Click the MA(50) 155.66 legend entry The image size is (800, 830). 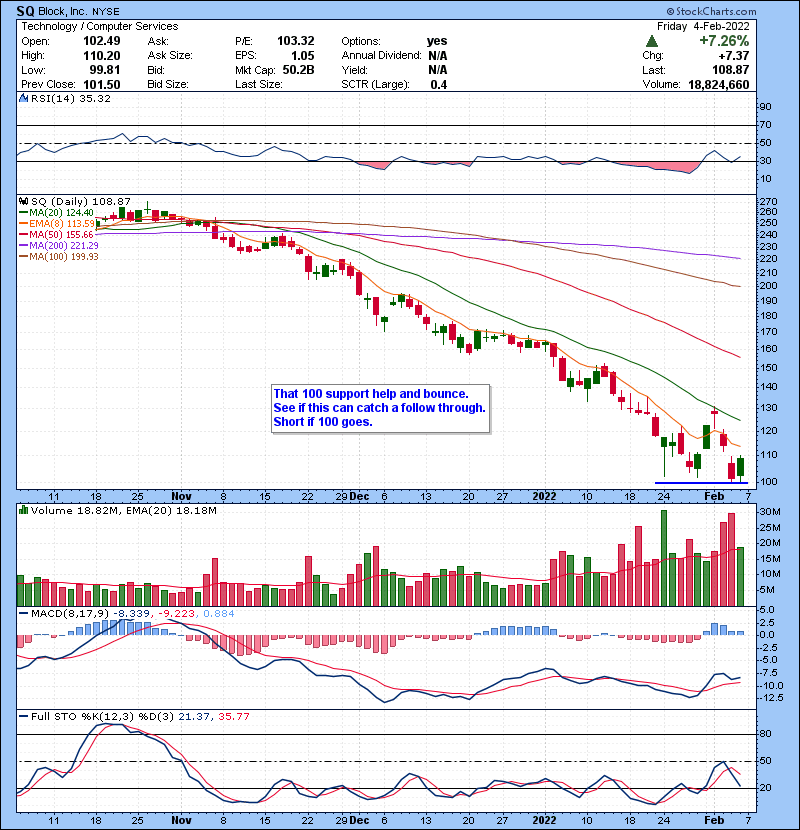[x=57, y=234]
